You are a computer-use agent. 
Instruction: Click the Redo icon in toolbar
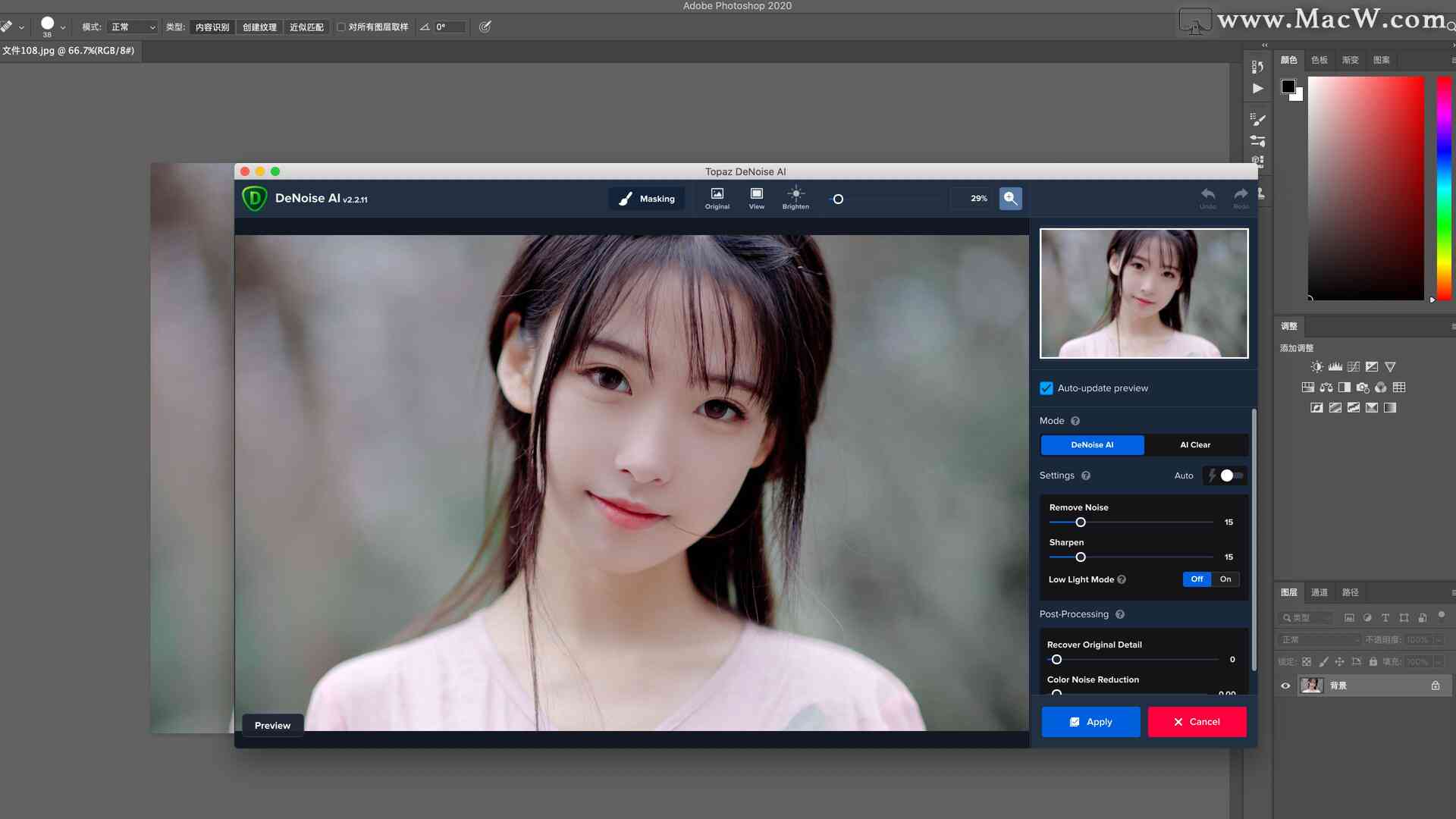pos(1240,197)
